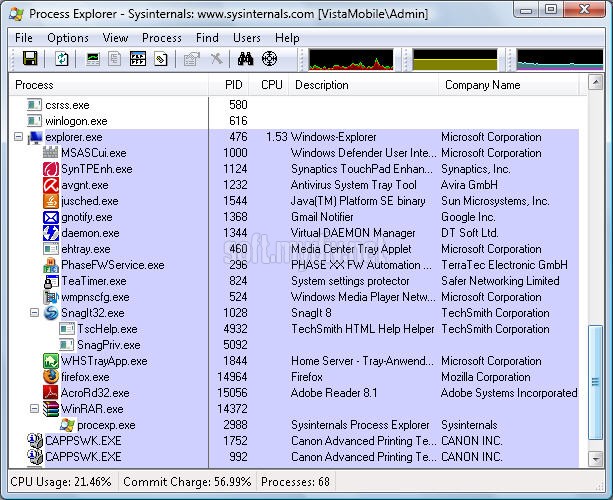Open the File menu

(24, 38)
